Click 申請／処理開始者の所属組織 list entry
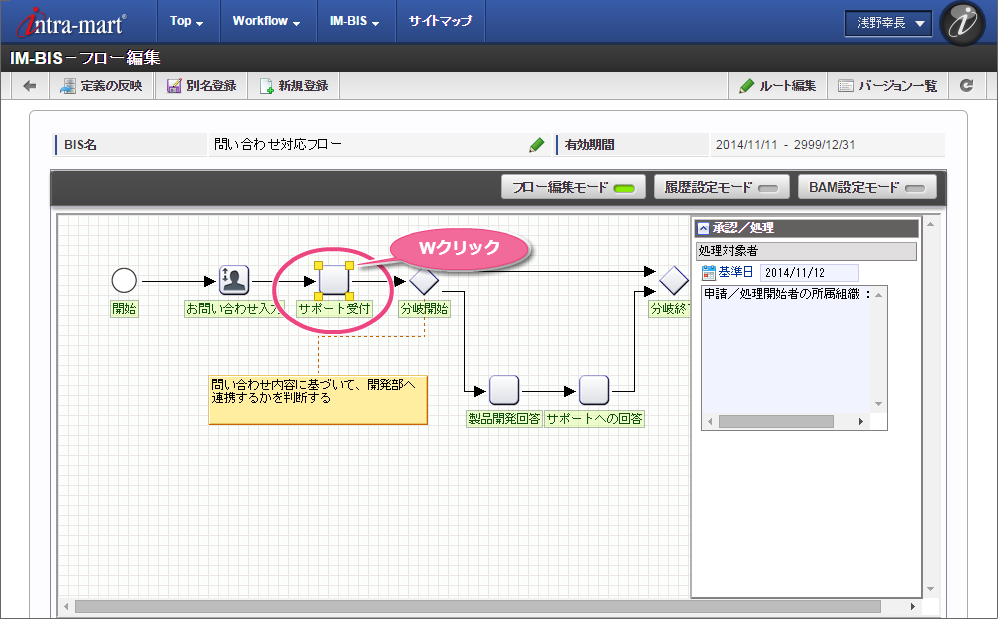998x619 pixels. click(787, 294)
